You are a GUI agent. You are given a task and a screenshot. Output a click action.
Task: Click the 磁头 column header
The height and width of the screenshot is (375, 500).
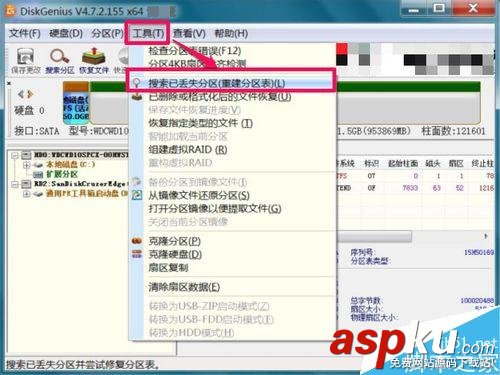click(x=433, y=163)
